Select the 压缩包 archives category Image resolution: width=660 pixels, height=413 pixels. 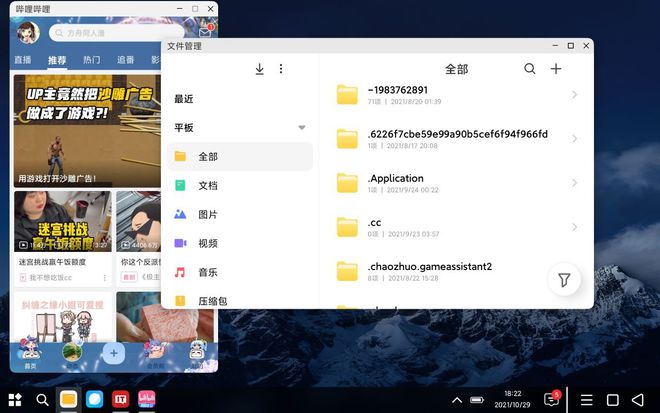click(x=240, y=301)
